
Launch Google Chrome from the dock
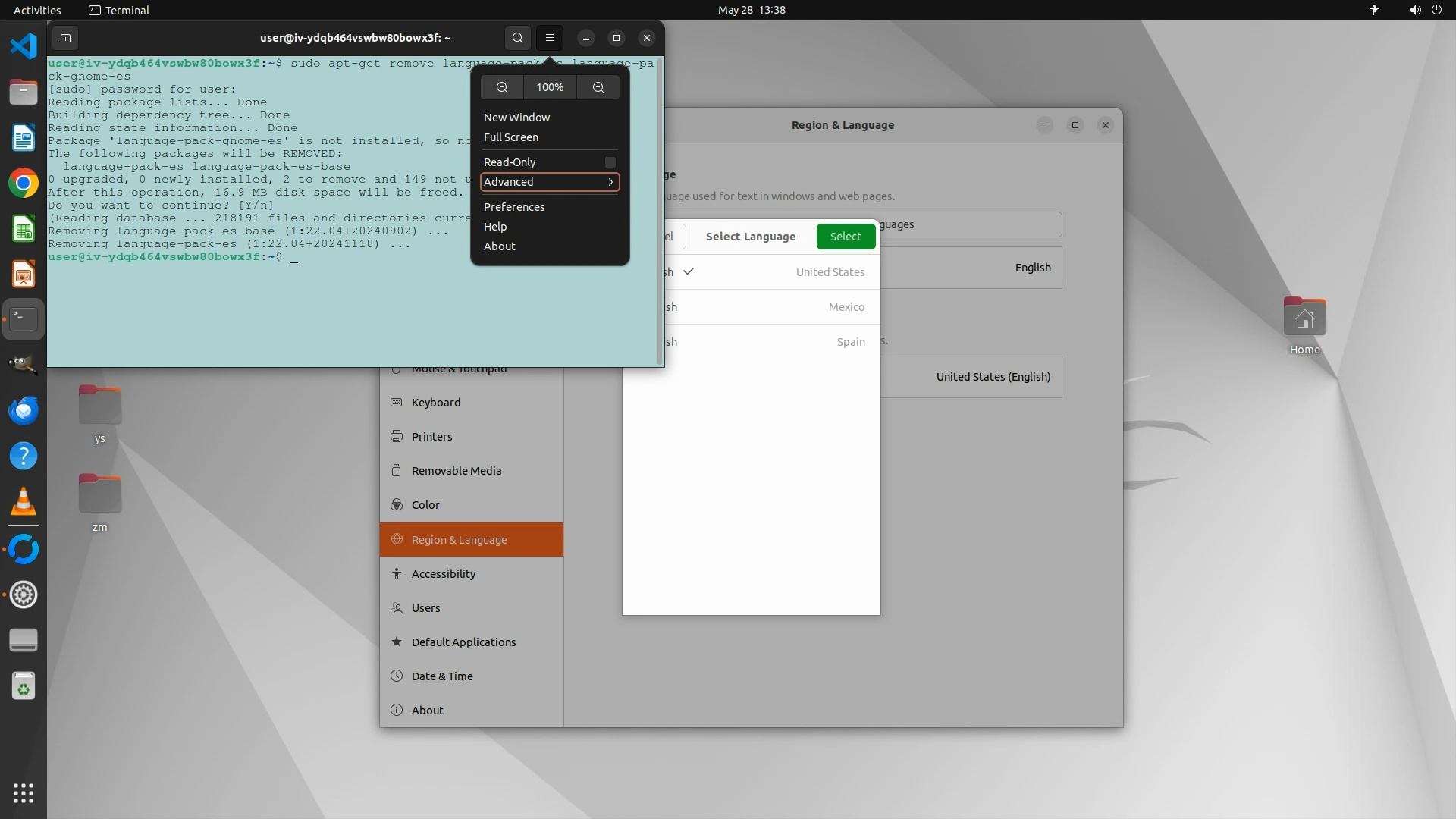[x=24, y=184]
